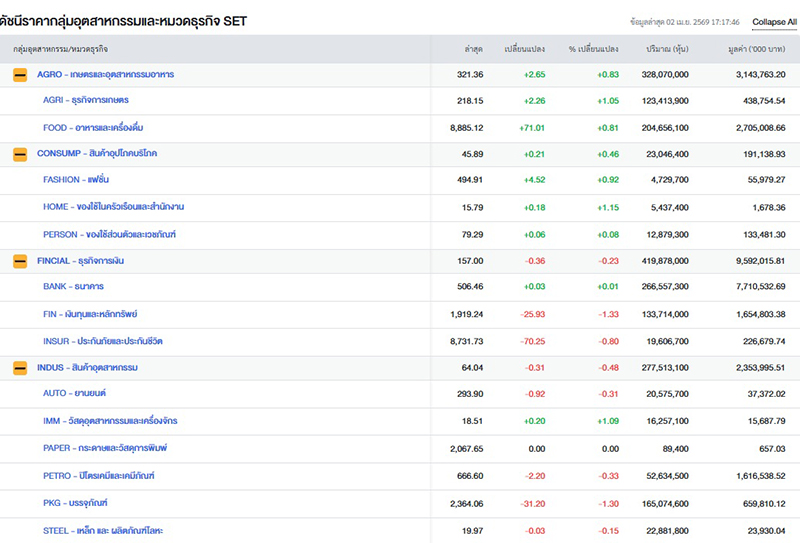Open the STEEL sector link
Screen dimensions: 800x543
pos(103,530)
